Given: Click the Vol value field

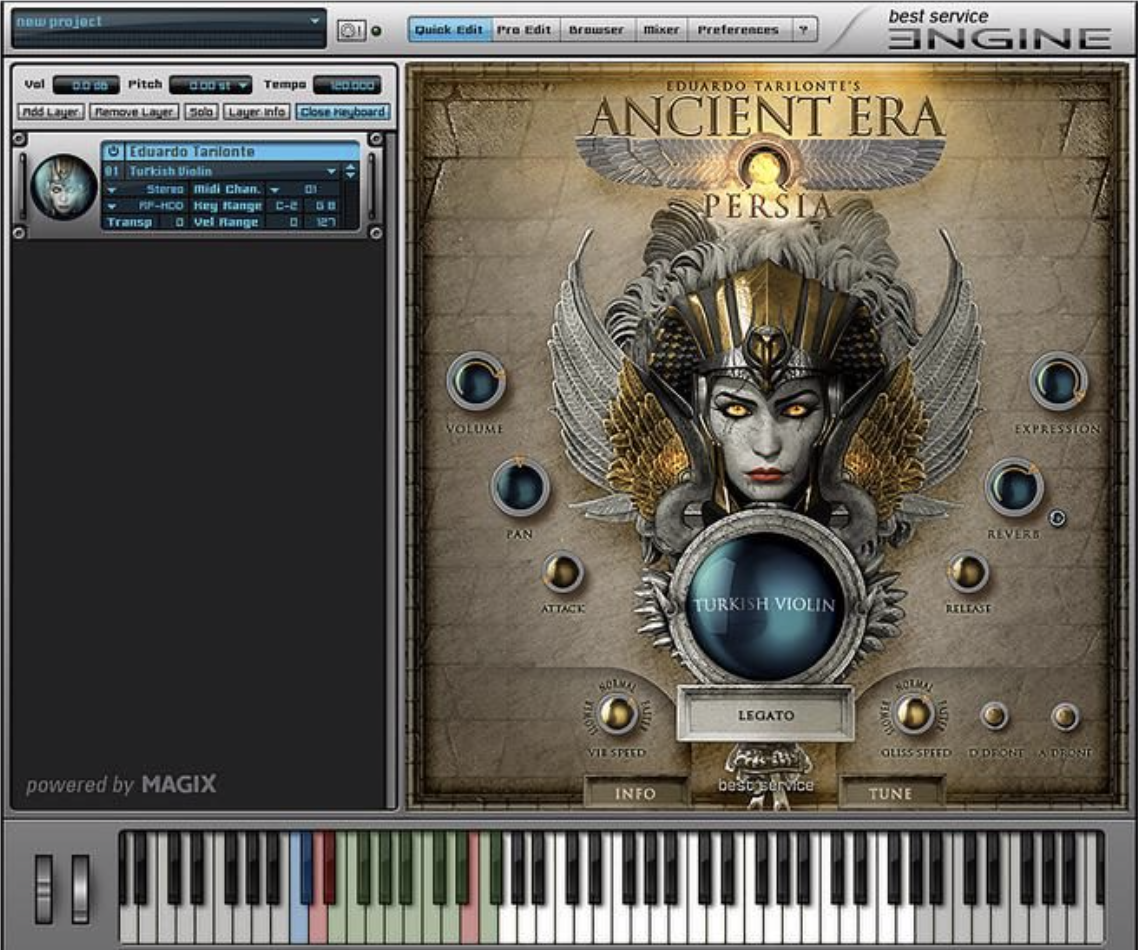Looking at the screenshot, I should [86, 86].
